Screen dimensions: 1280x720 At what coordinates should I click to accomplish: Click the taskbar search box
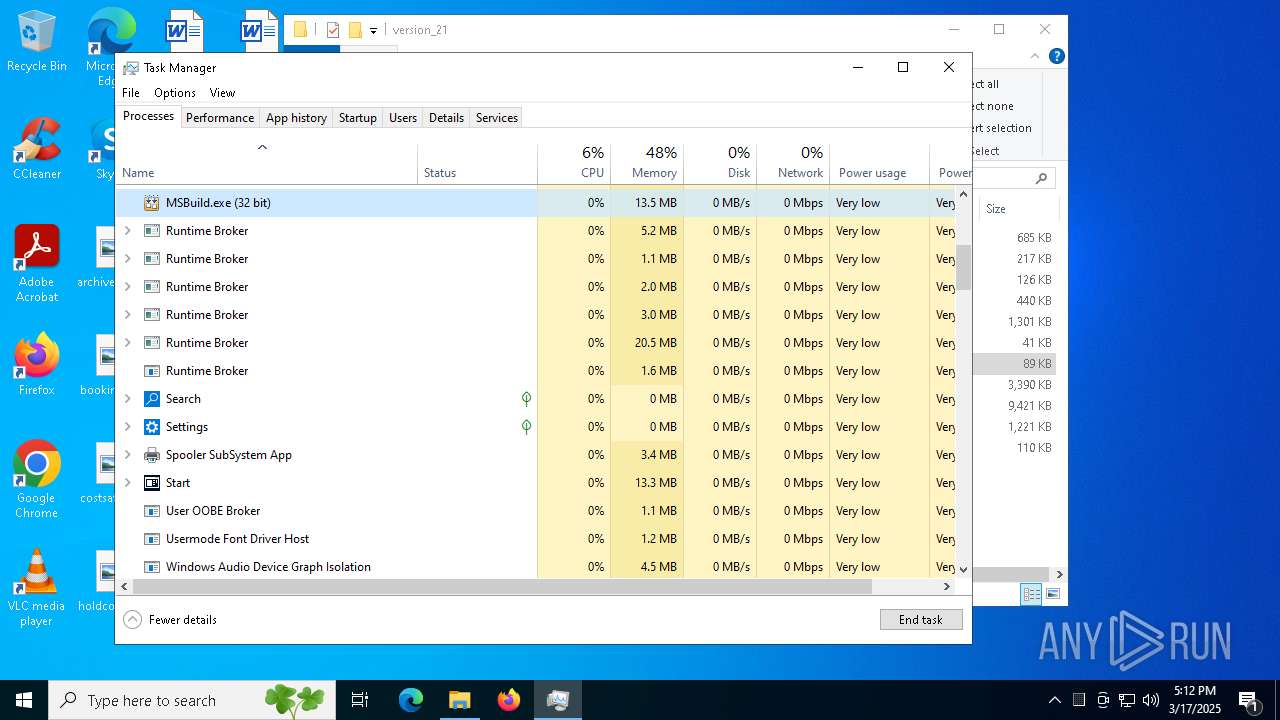click(192, 700)
